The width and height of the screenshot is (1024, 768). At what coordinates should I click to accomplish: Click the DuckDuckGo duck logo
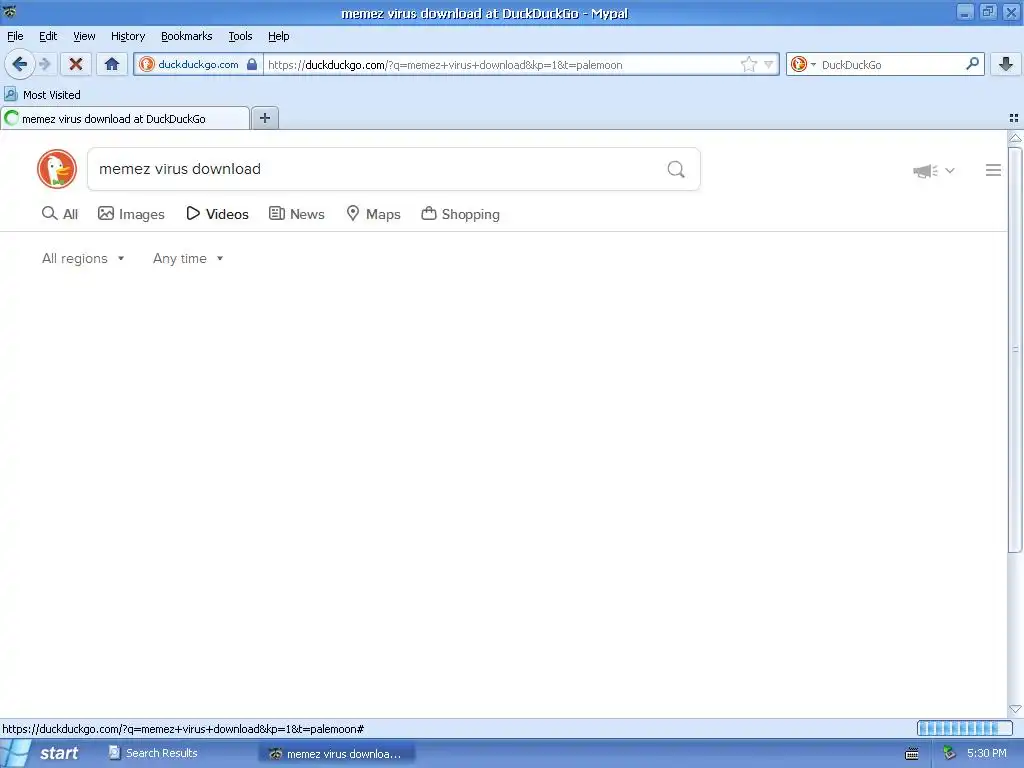point(57,169)
